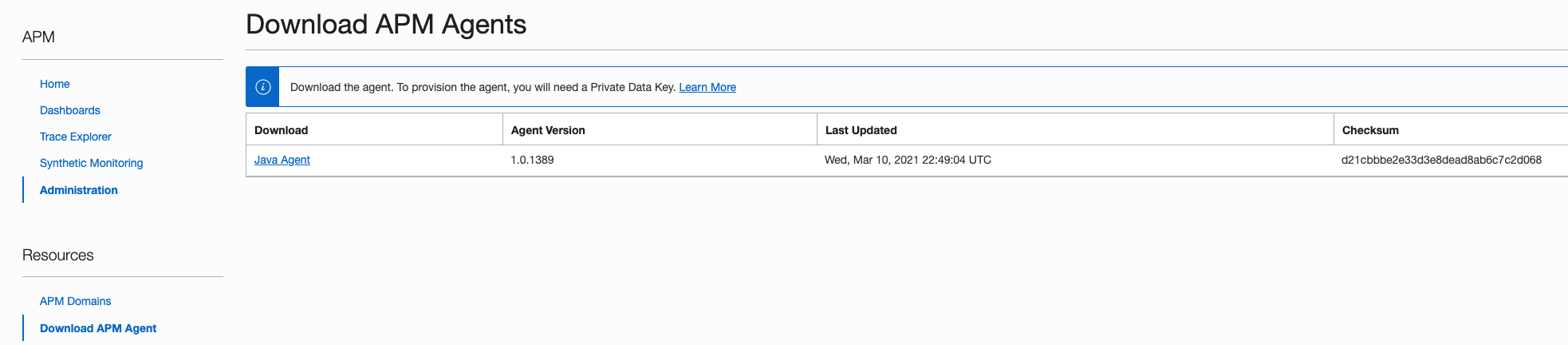Download the Java Agent
Viewport: 1568px width, 345px height.
click(x=282, y=160)
